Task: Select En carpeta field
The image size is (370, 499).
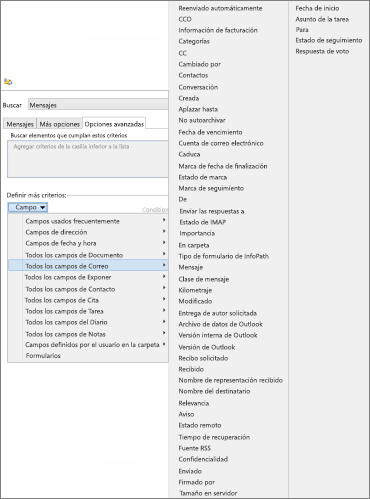Action: tap(194, 245)
